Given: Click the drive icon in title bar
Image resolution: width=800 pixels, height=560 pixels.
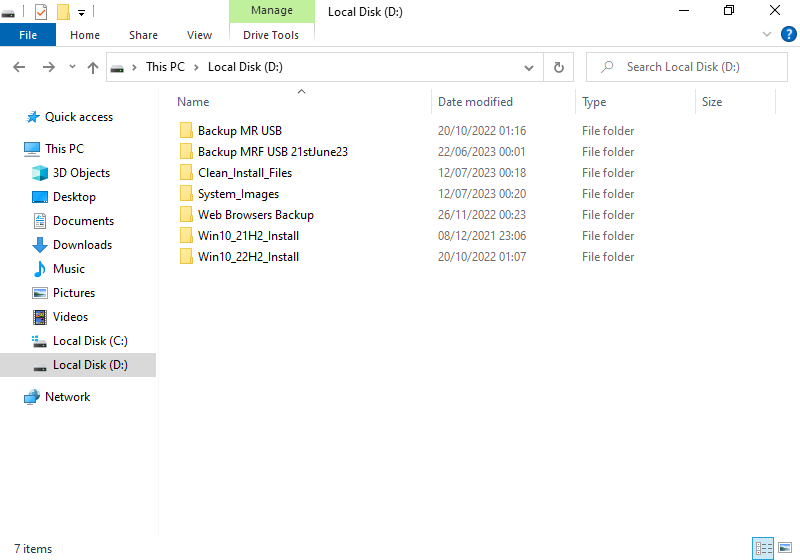Looking at the screenshot, I should click(x=8, y=13).
